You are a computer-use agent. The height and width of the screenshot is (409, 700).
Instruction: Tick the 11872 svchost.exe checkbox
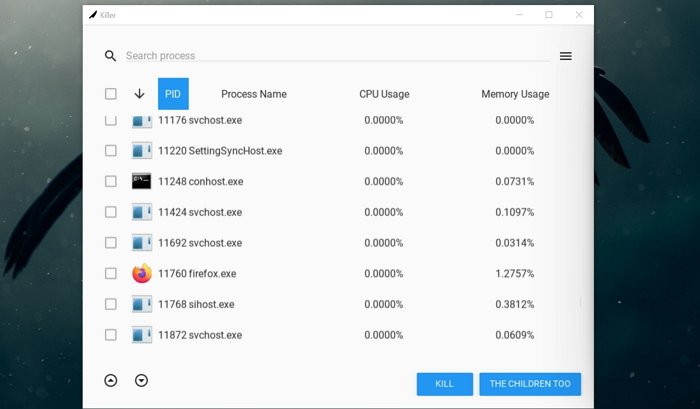[x=111, y=335]
